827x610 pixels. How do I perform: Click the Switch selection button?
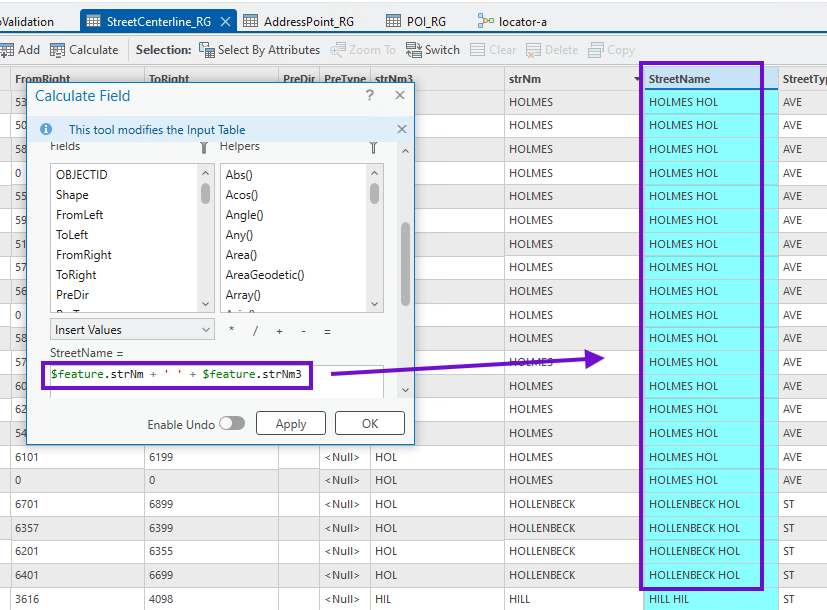coord(433,49)
